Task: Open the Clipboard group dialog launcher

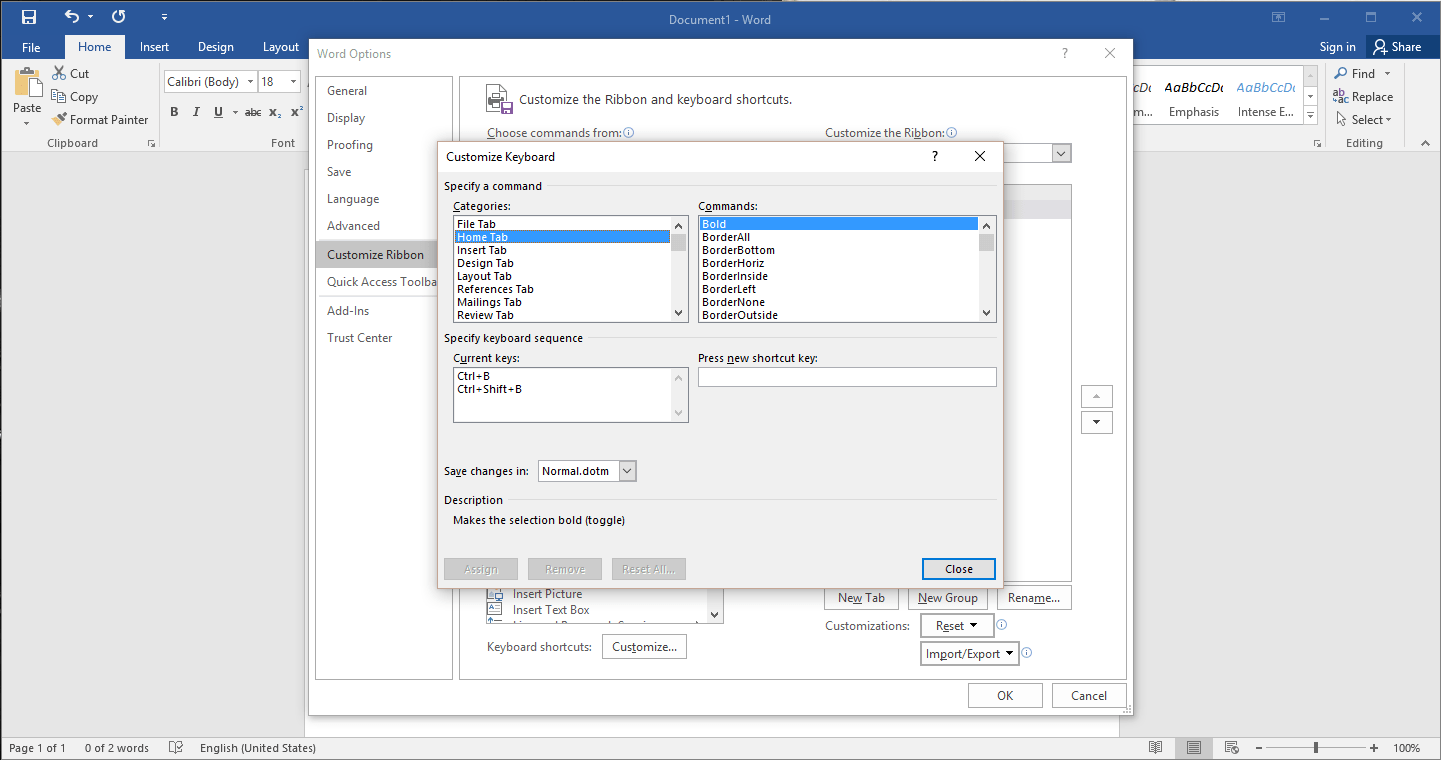Action: [152, 144]
